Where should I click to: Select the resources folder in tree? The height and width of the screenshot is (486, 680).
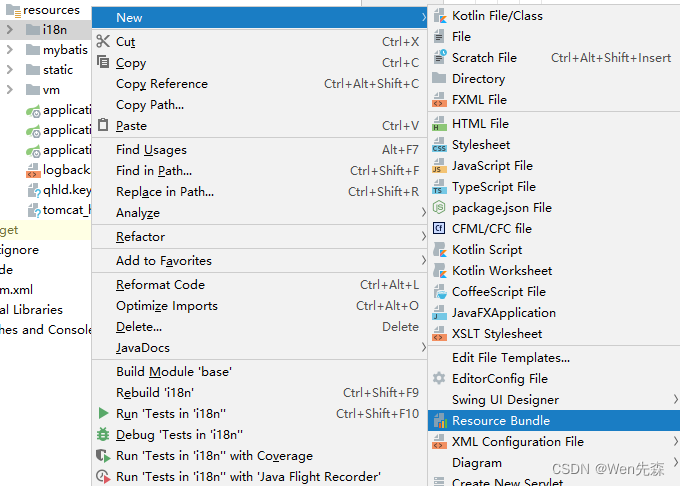51,10
